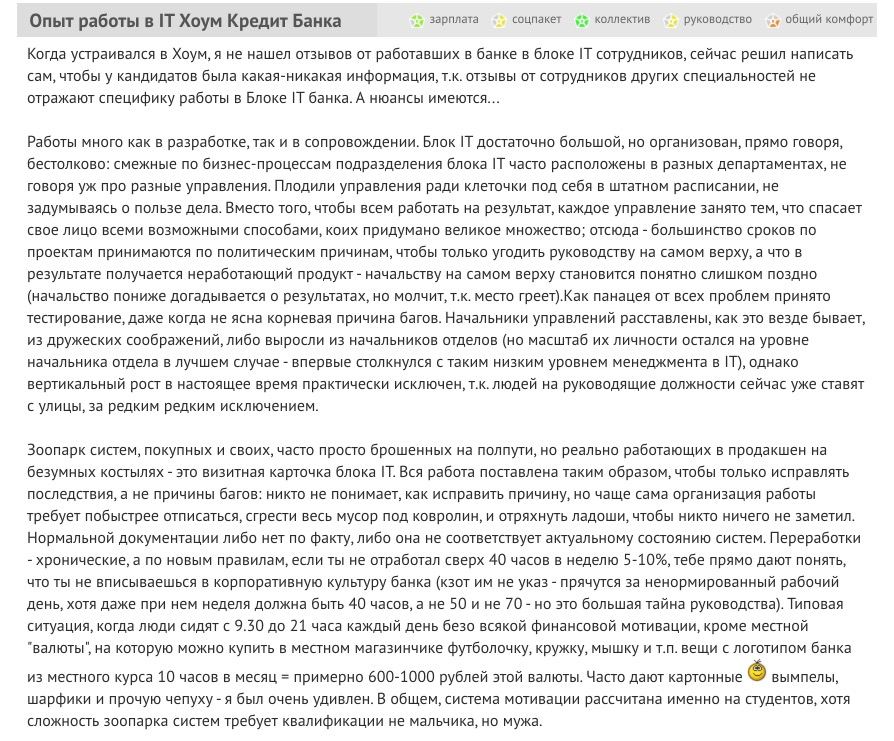Click the зарплата rating star icon
The height and width of the screenshot is (741, 894).
pos(417,21)
